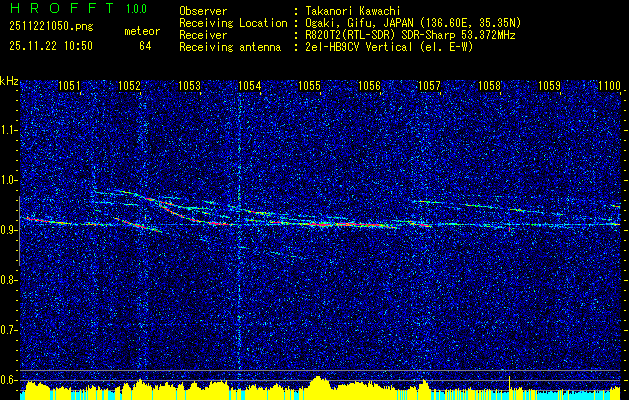
Task: Click the 1054 time marker
Action: tap(250, 85)
